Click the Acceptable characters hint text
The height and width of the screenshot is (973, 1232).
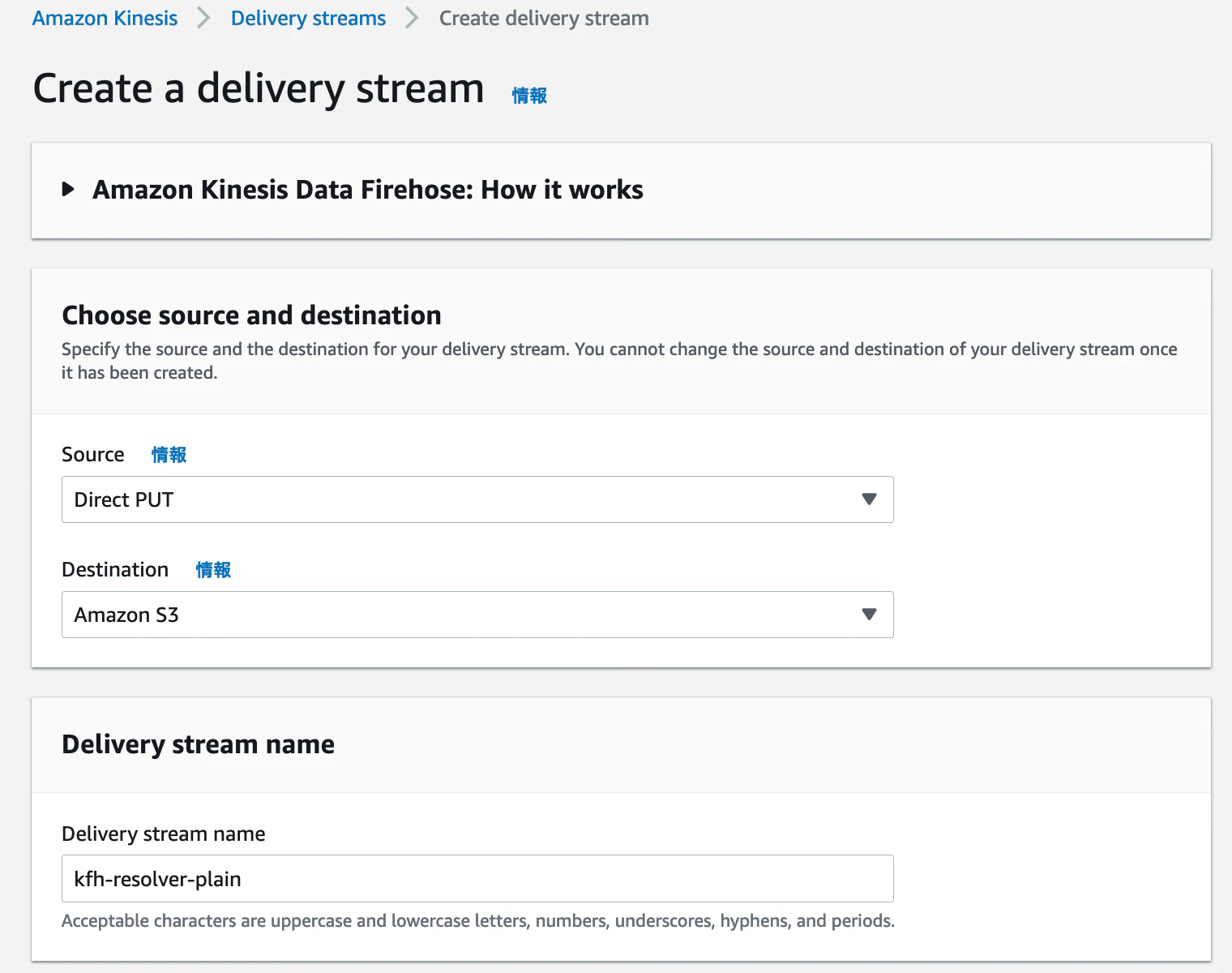478,921
